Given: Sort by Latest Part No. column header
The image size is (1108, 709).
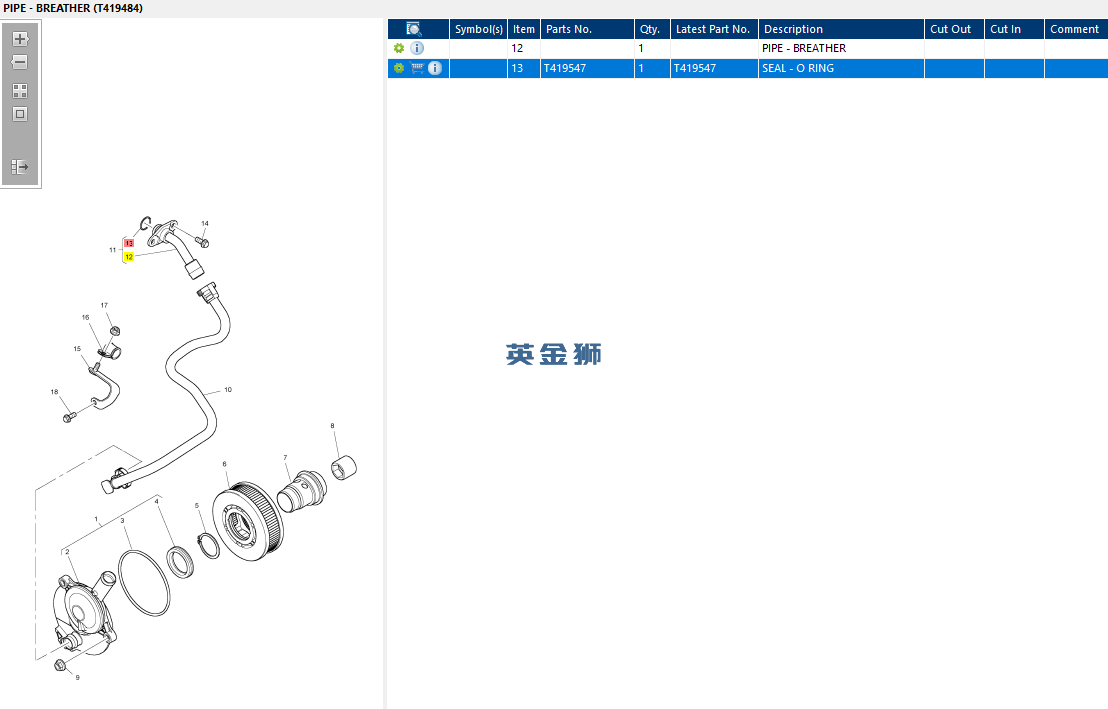Looking at the screenshot, I should (714, 29).
